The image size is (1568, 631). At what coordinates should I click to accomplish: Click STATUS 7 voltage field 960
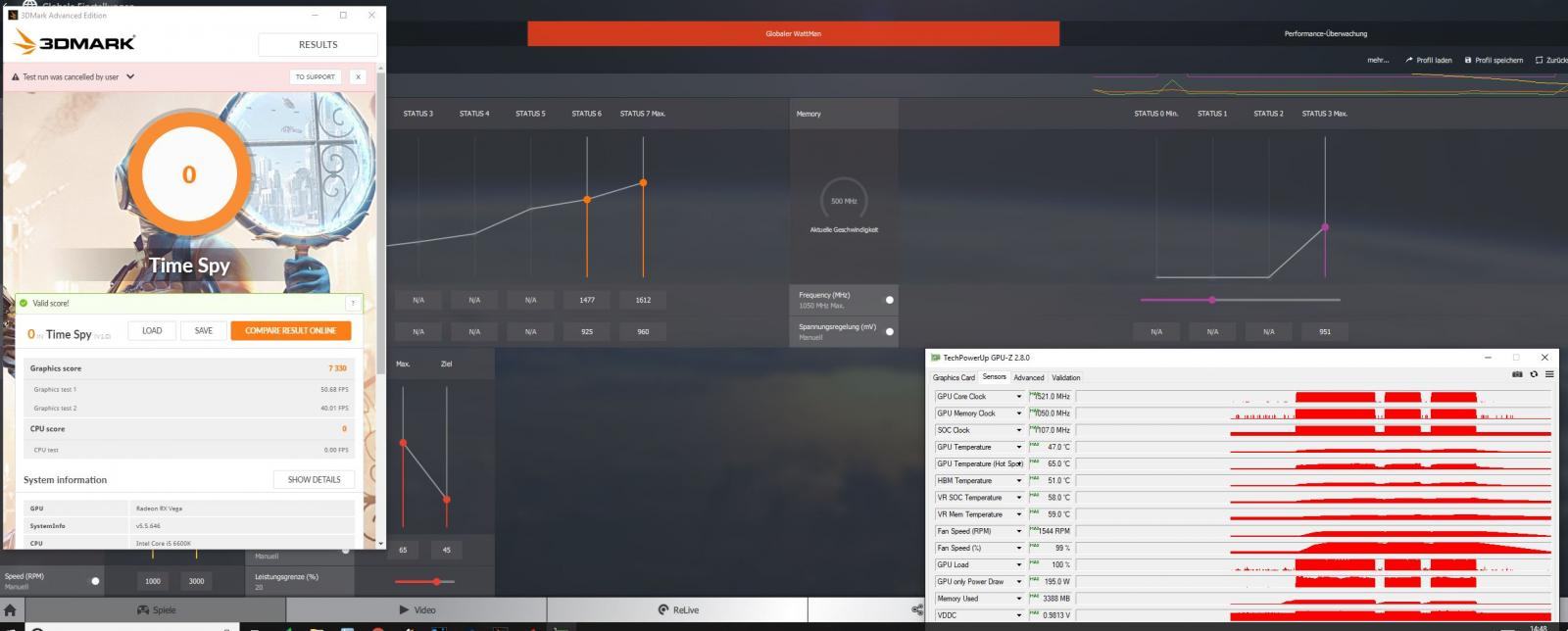(x=643, y=331)
